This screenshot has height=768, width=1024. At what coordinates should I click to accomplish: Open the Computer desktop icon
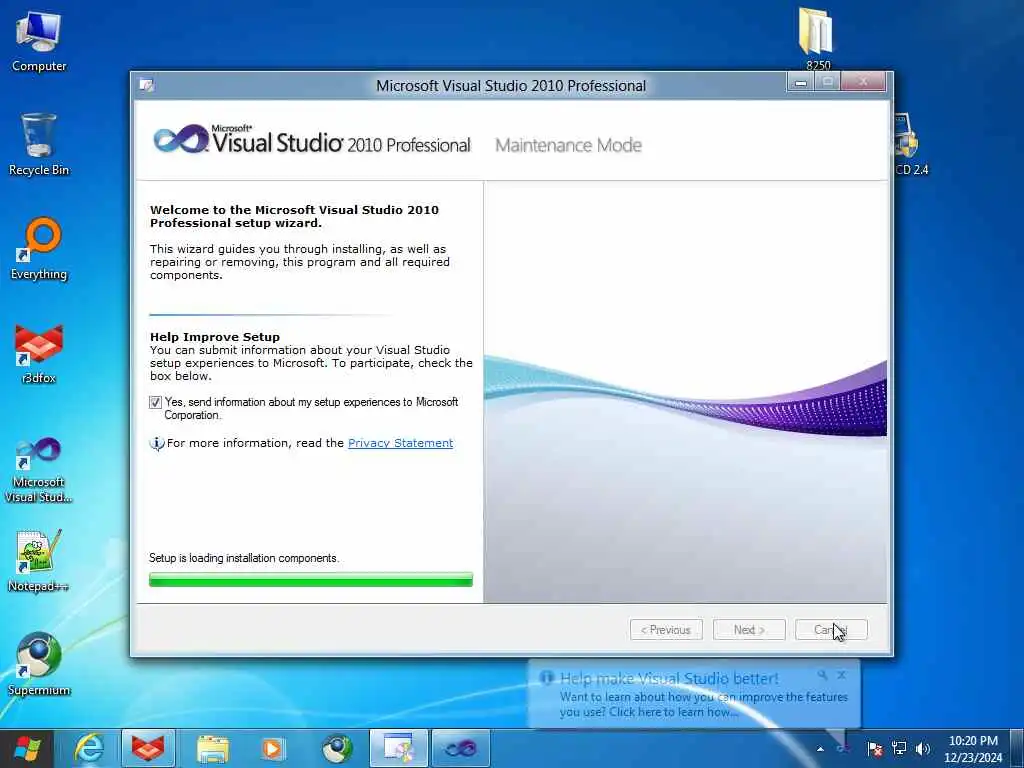coord(39,41)
